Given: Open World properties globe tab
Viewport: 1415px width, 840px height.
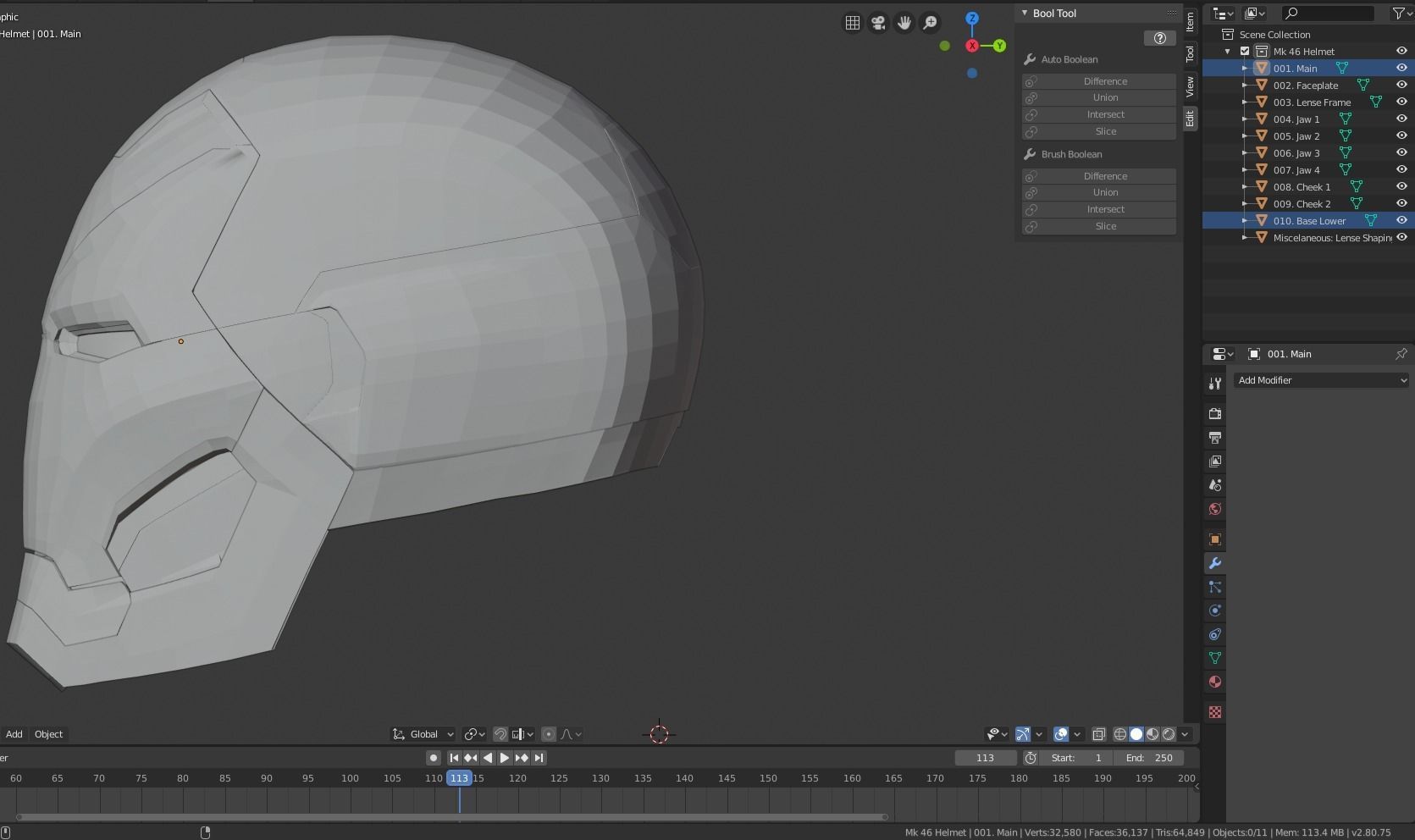Looking at the screenshot, I should pos(1215,509).
